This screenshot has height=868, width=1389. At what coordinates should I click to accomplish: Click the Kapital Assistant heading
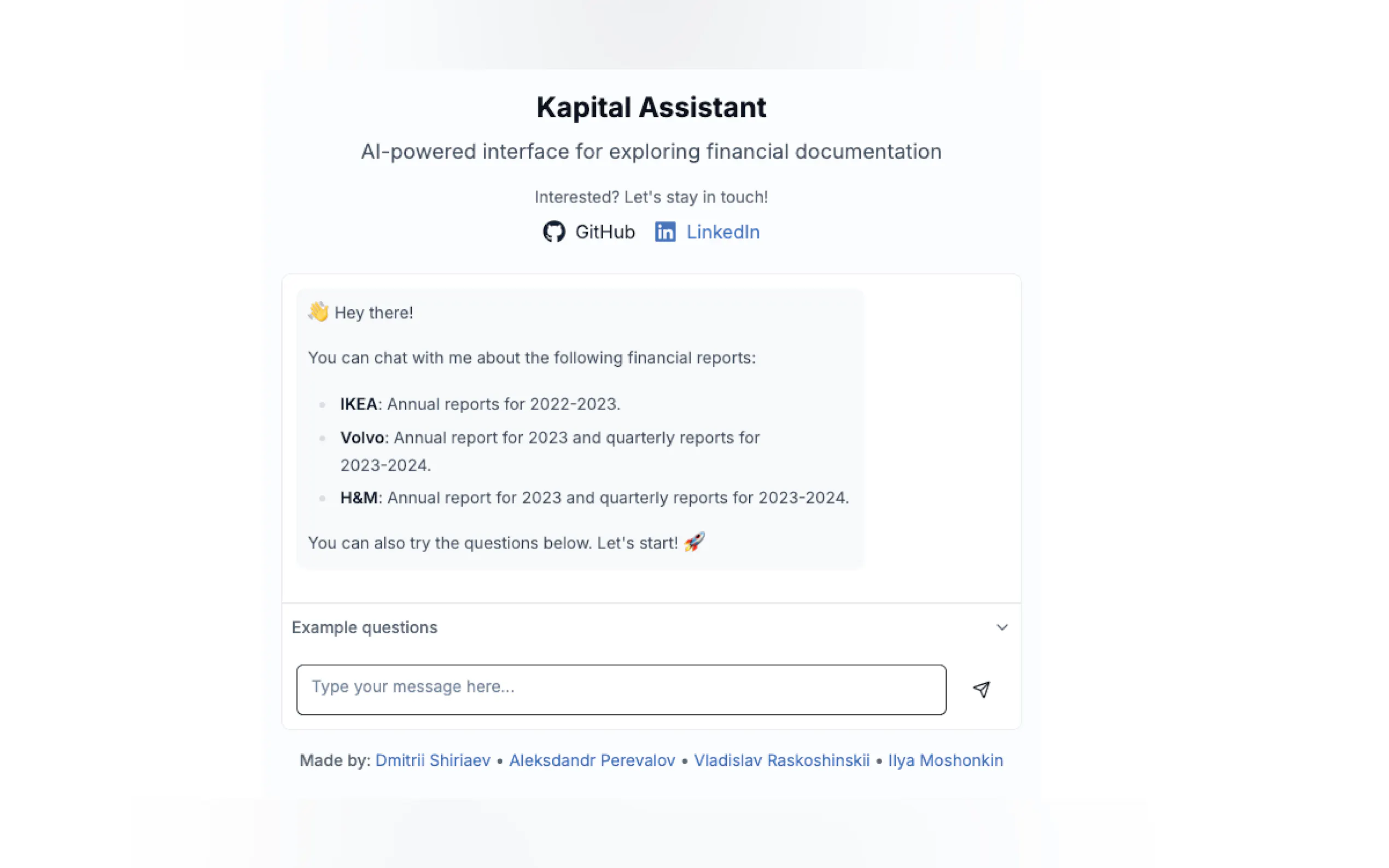pos(651,107)
